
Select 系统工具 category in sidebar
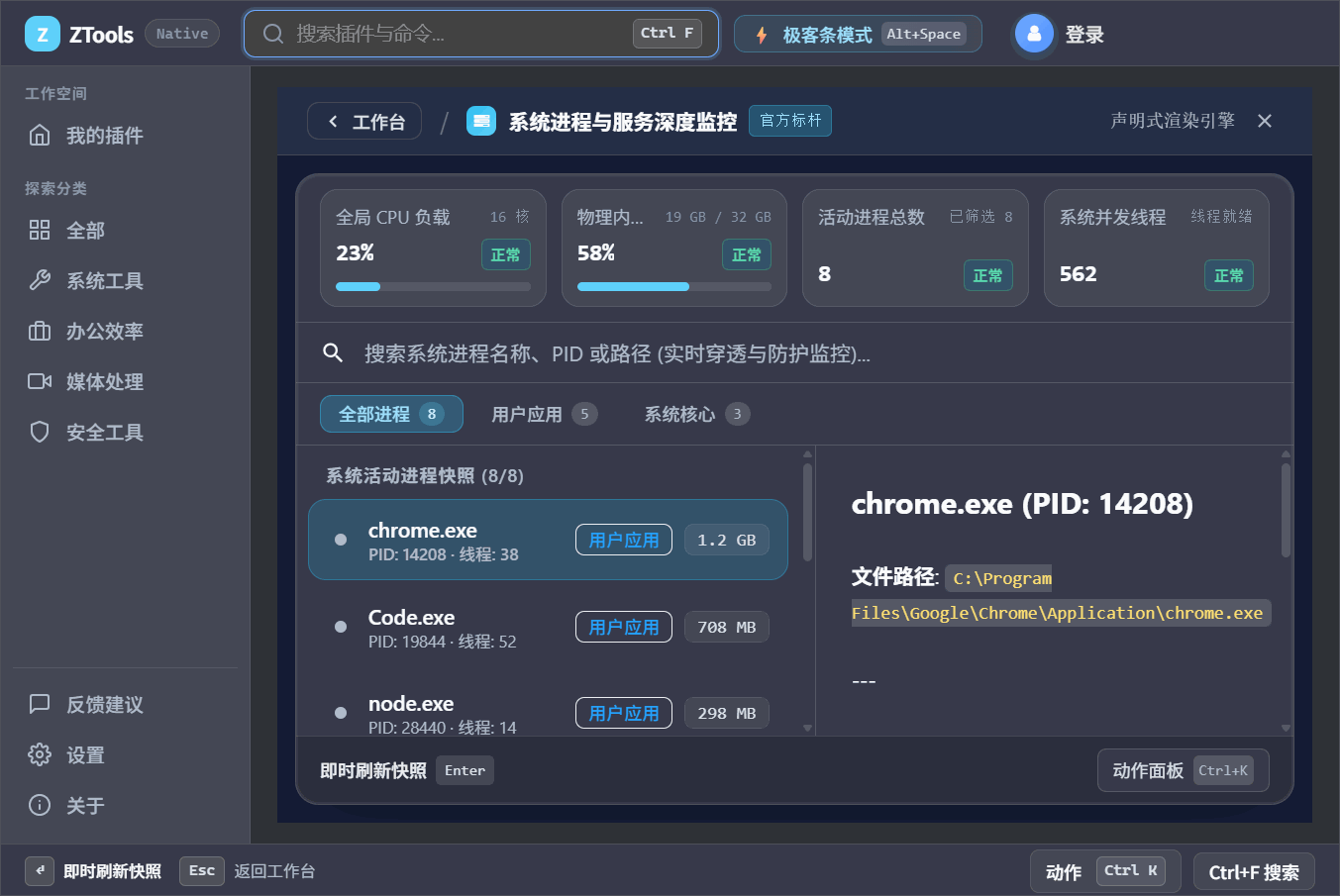click(126, 281)
